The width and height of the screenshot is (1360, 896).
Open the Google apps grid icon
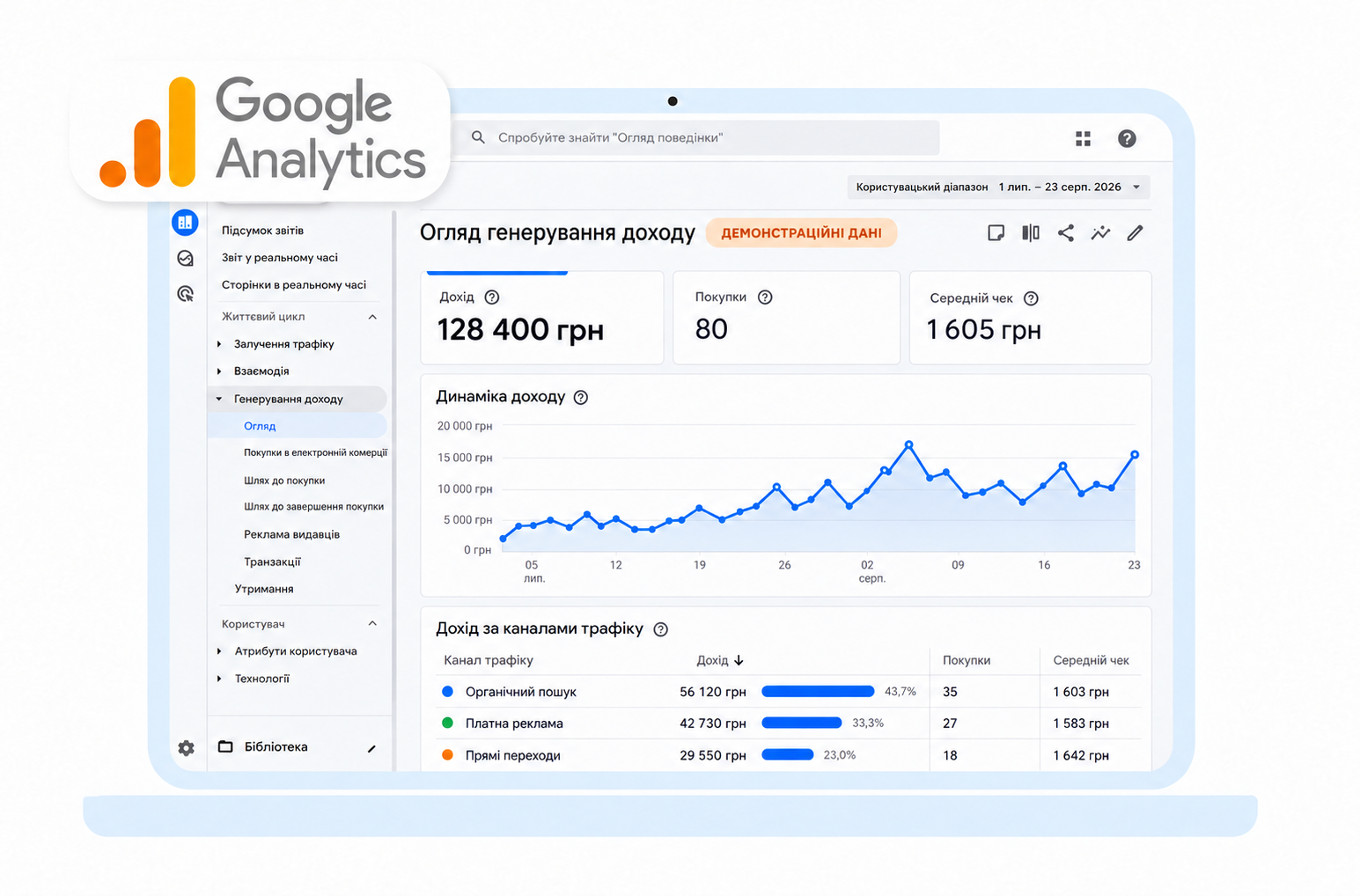click(1083, 138)
